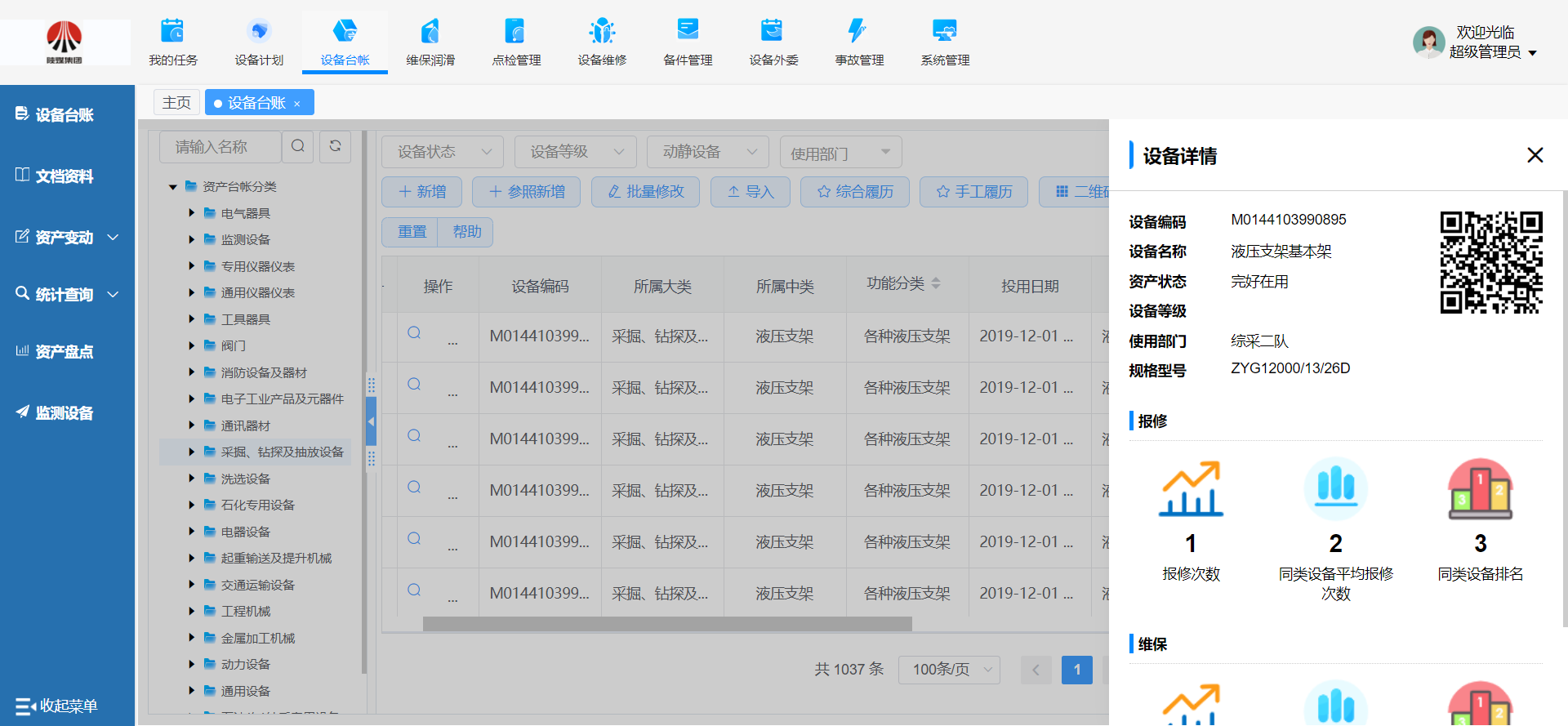
Task: Click the 同类设备排名 podium icon
Action: click(1480, 489)
